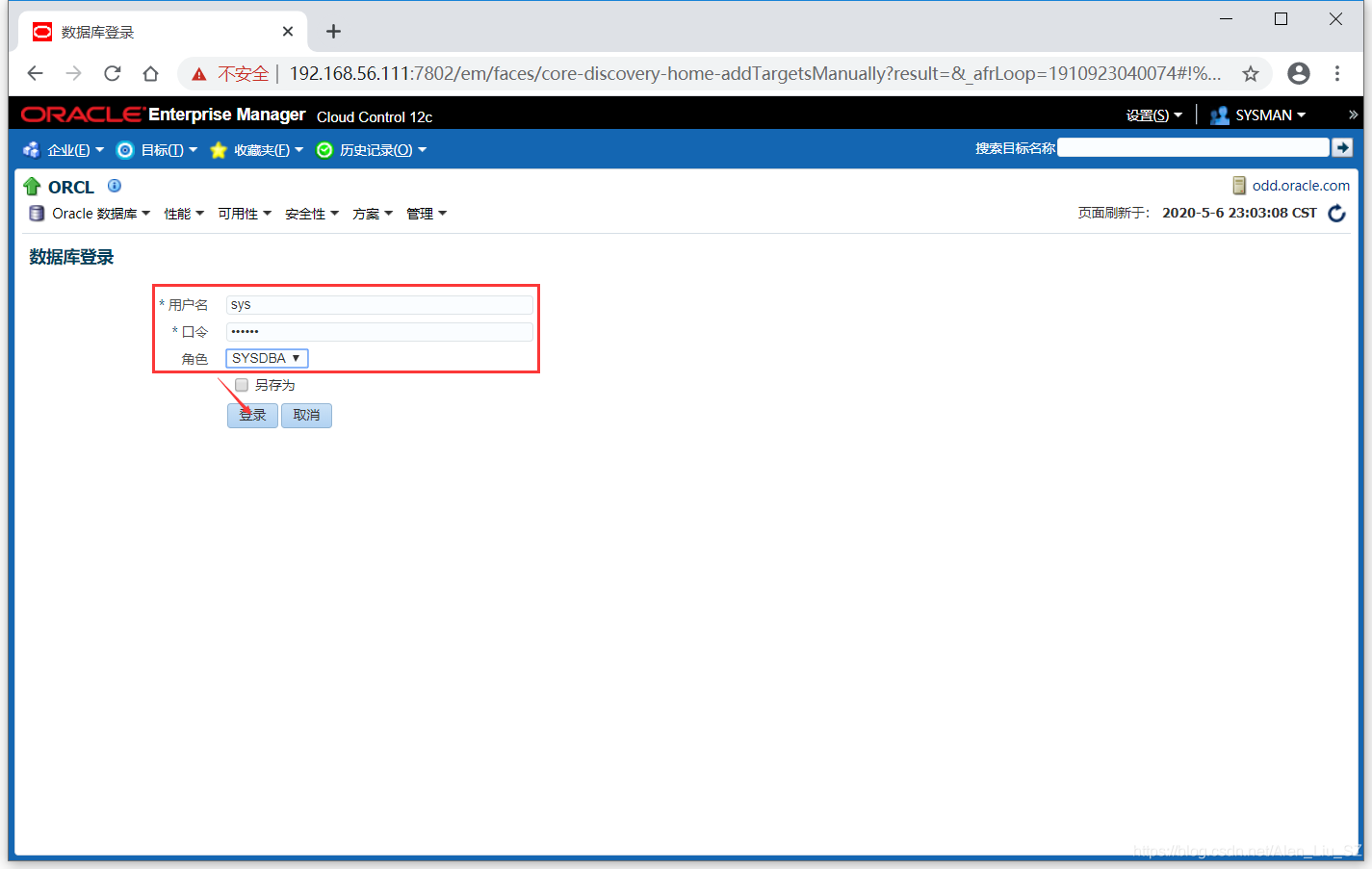1372x869 pixels.
Task: Open the 企业(E) menu
Action: (75, 150)
